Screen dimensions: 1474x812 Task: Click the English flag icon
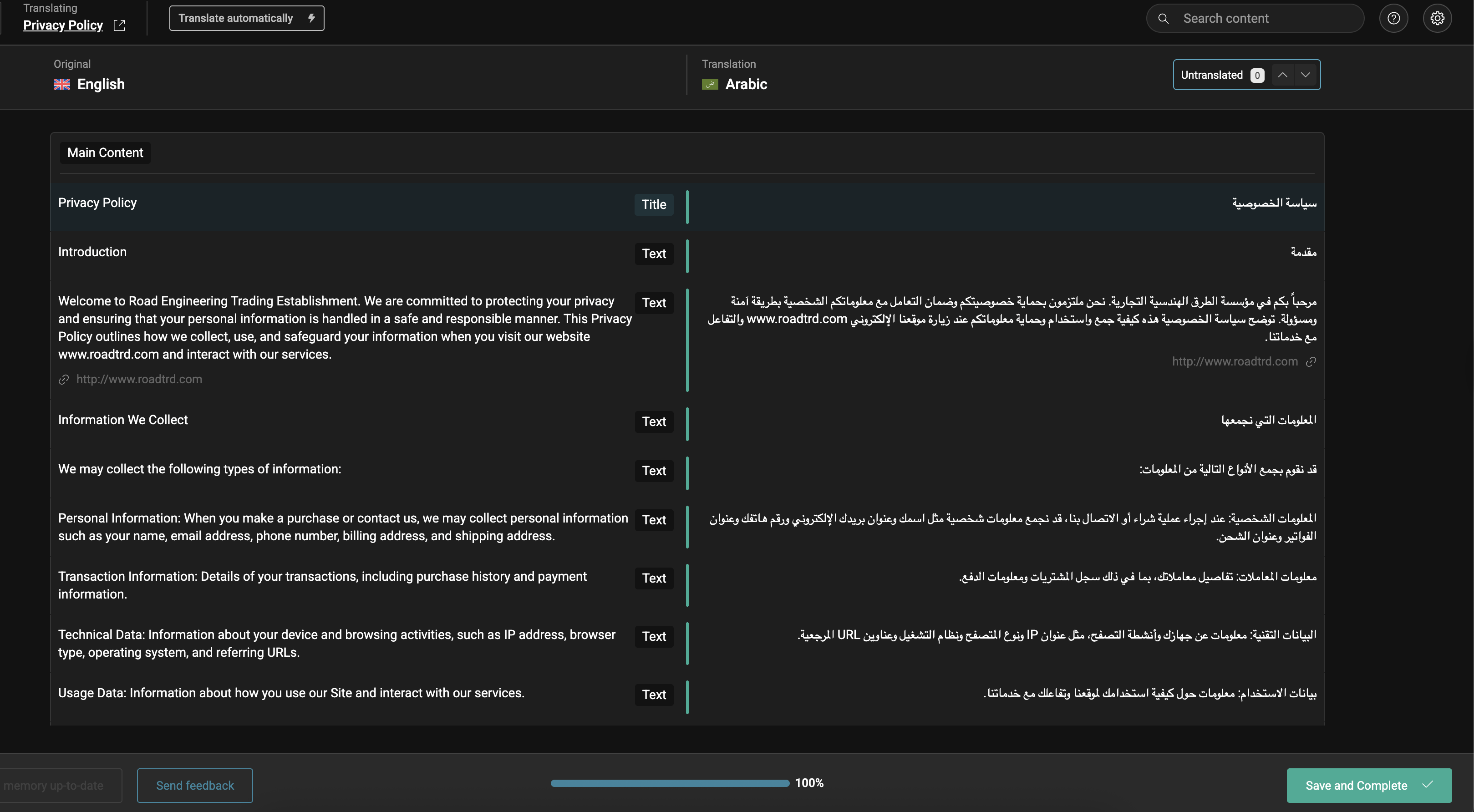point(62,84)
